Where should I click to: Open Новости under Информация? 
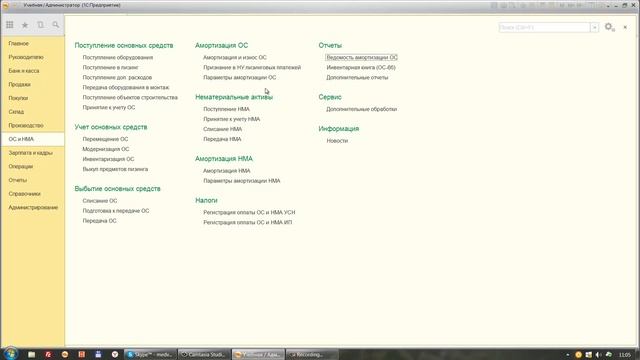pyautogui.click(x=337, y=141)
